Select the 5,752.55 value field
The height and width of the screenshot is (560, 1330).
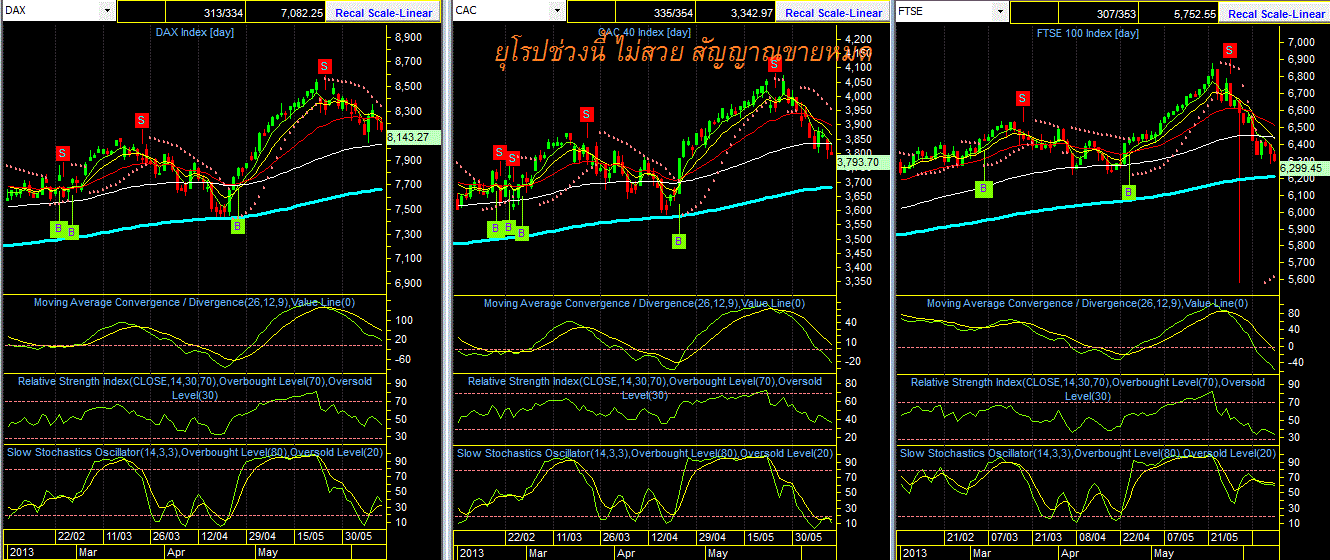coord(1180,12)
